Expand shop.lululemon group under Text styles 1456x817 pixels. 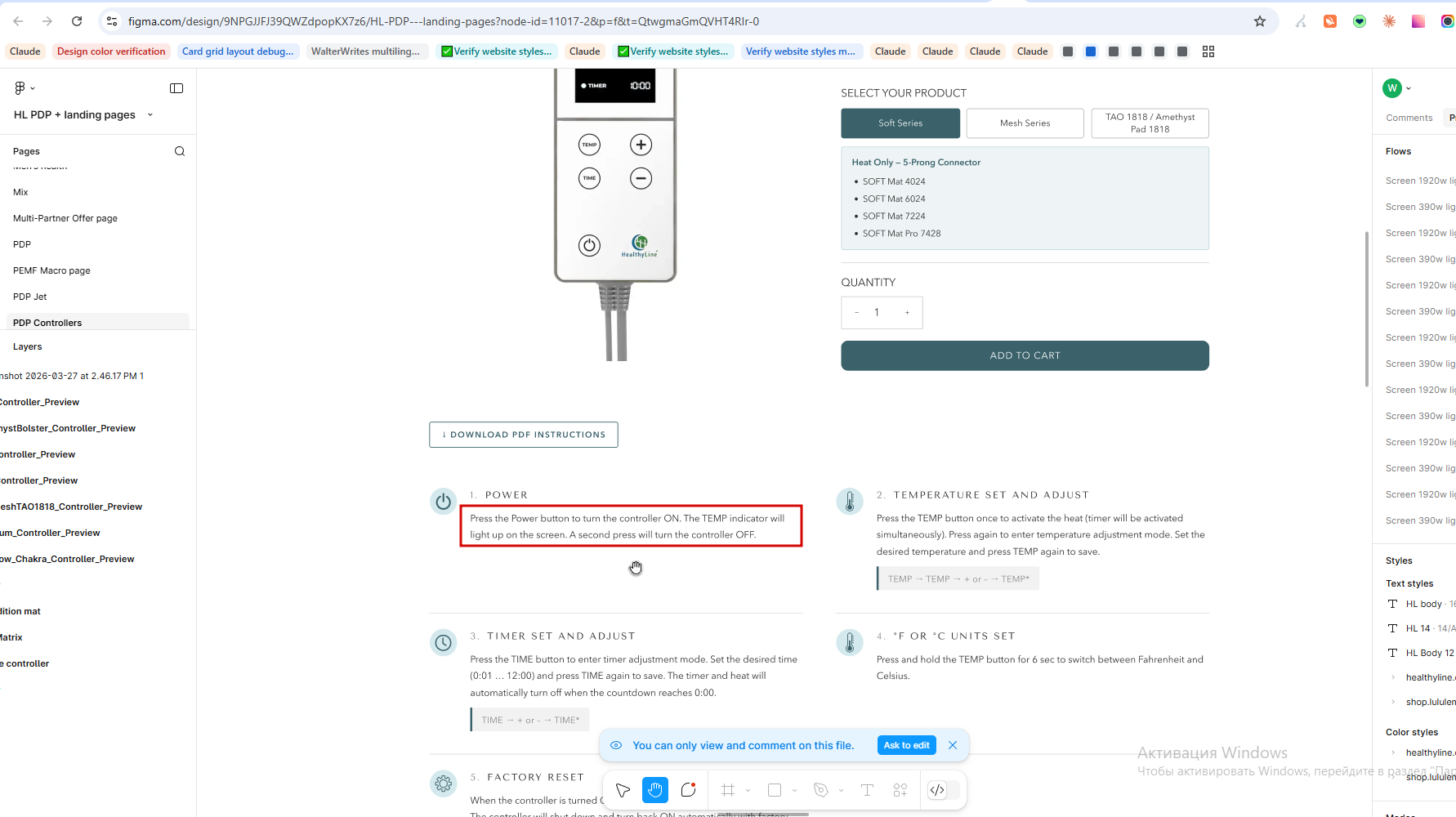click(x=1393, y=702)
